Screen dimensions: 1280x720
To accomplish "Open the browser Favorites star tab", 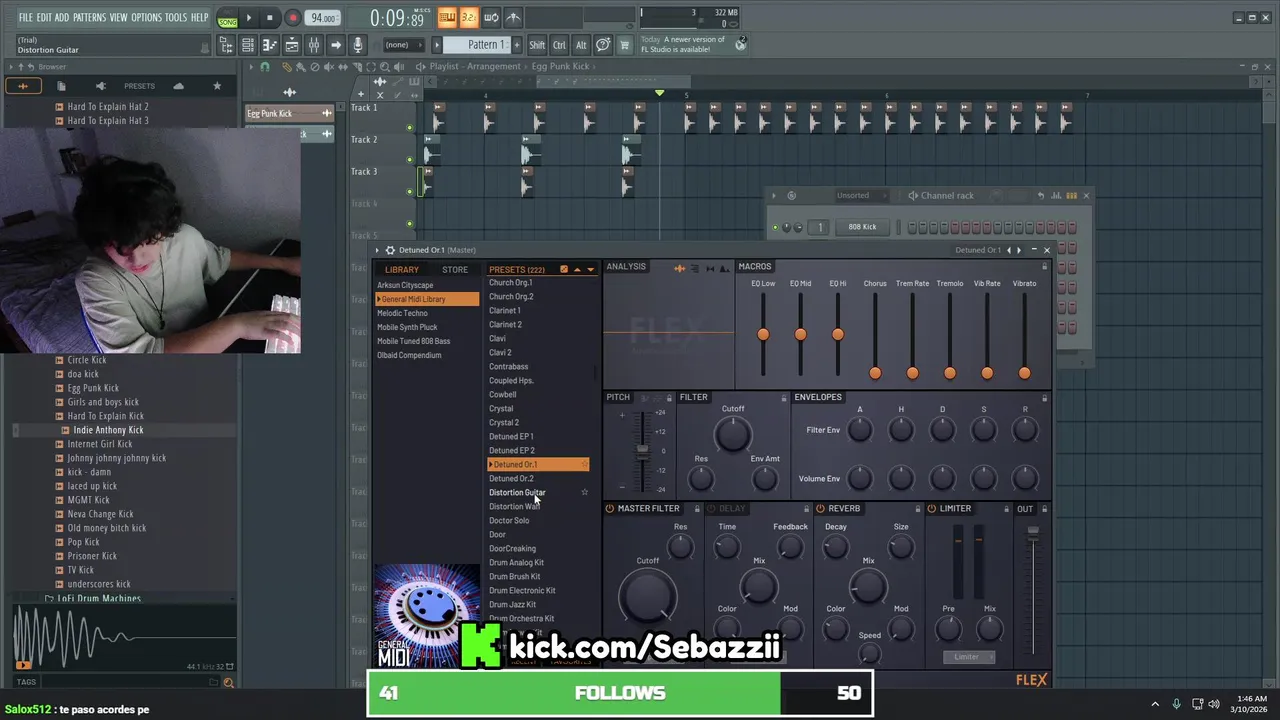I will pyautogui.click(x=217, y=86).
